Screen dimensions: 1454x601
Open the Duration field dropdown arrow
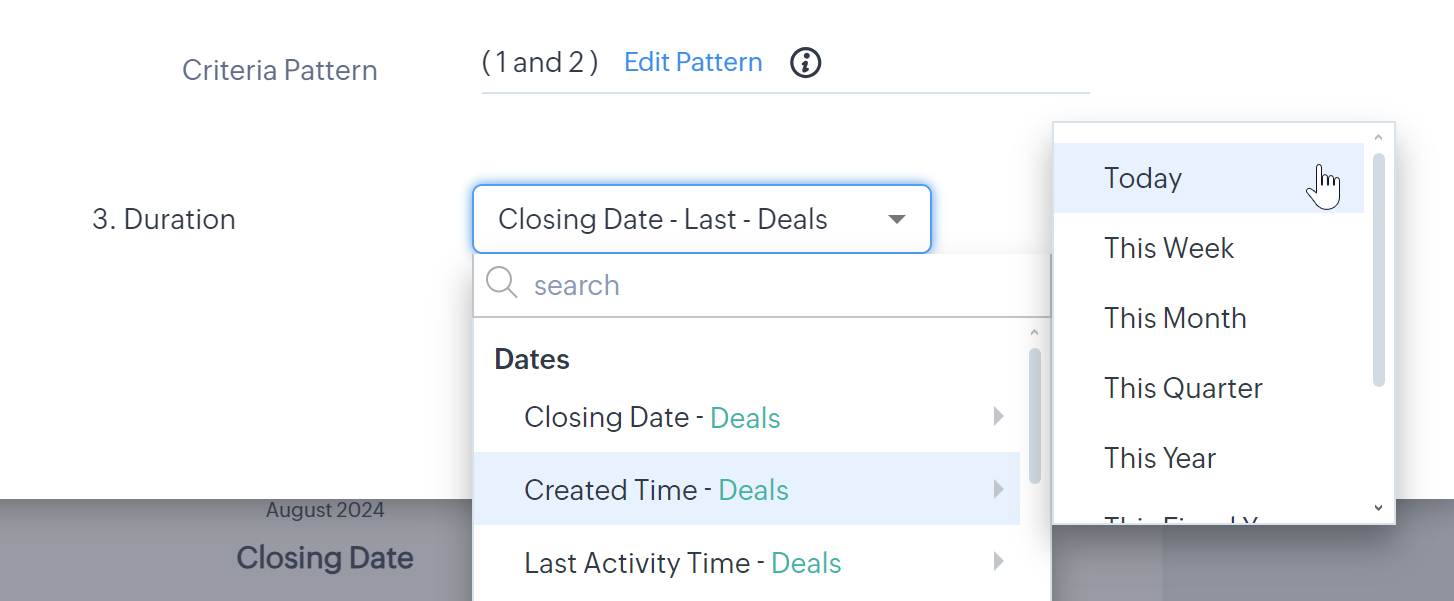point(897,219)
